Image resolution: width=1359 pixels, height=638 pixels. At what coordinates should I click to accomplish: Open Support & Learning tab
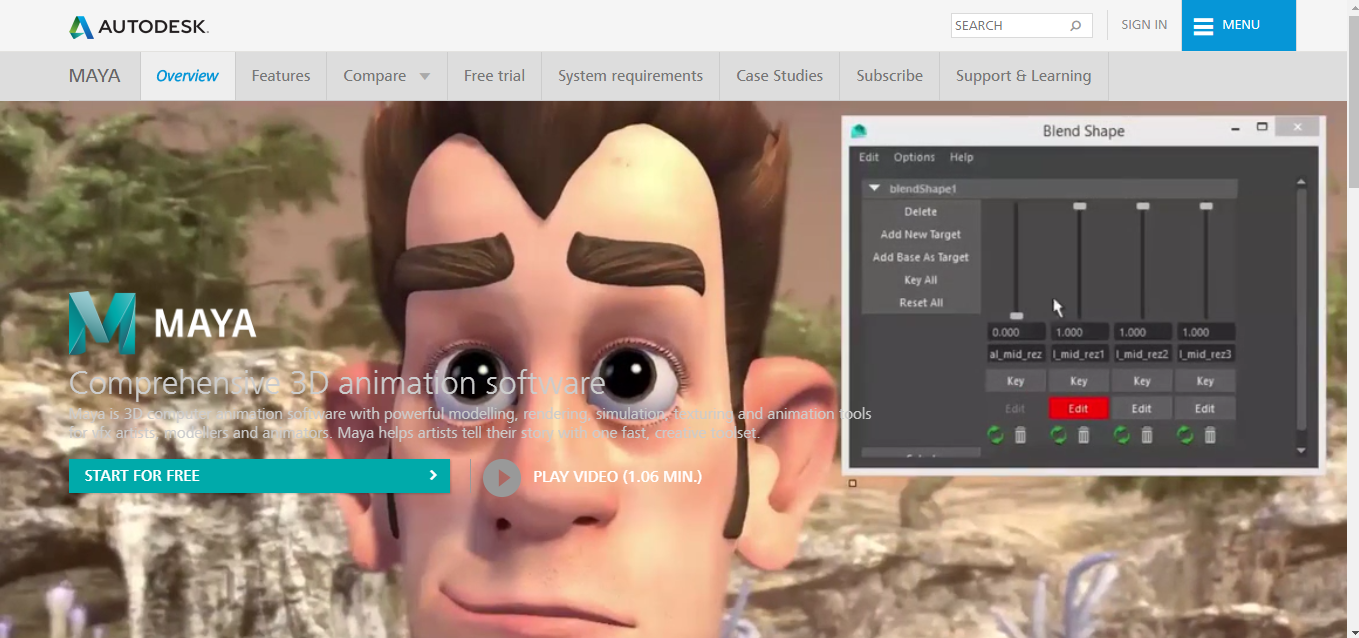(1023, 76)
